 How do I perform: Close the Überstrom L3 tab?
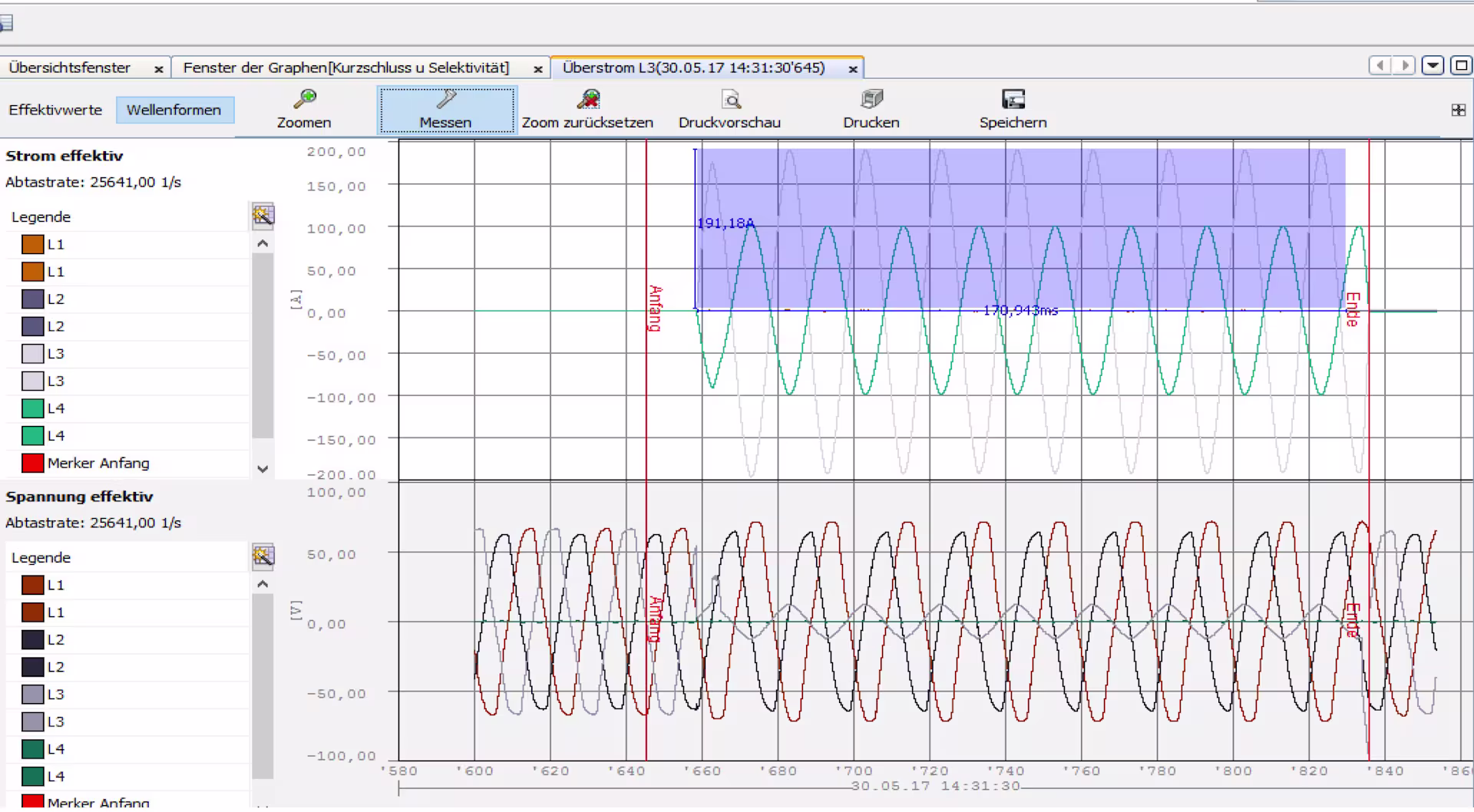coord(852,69)
